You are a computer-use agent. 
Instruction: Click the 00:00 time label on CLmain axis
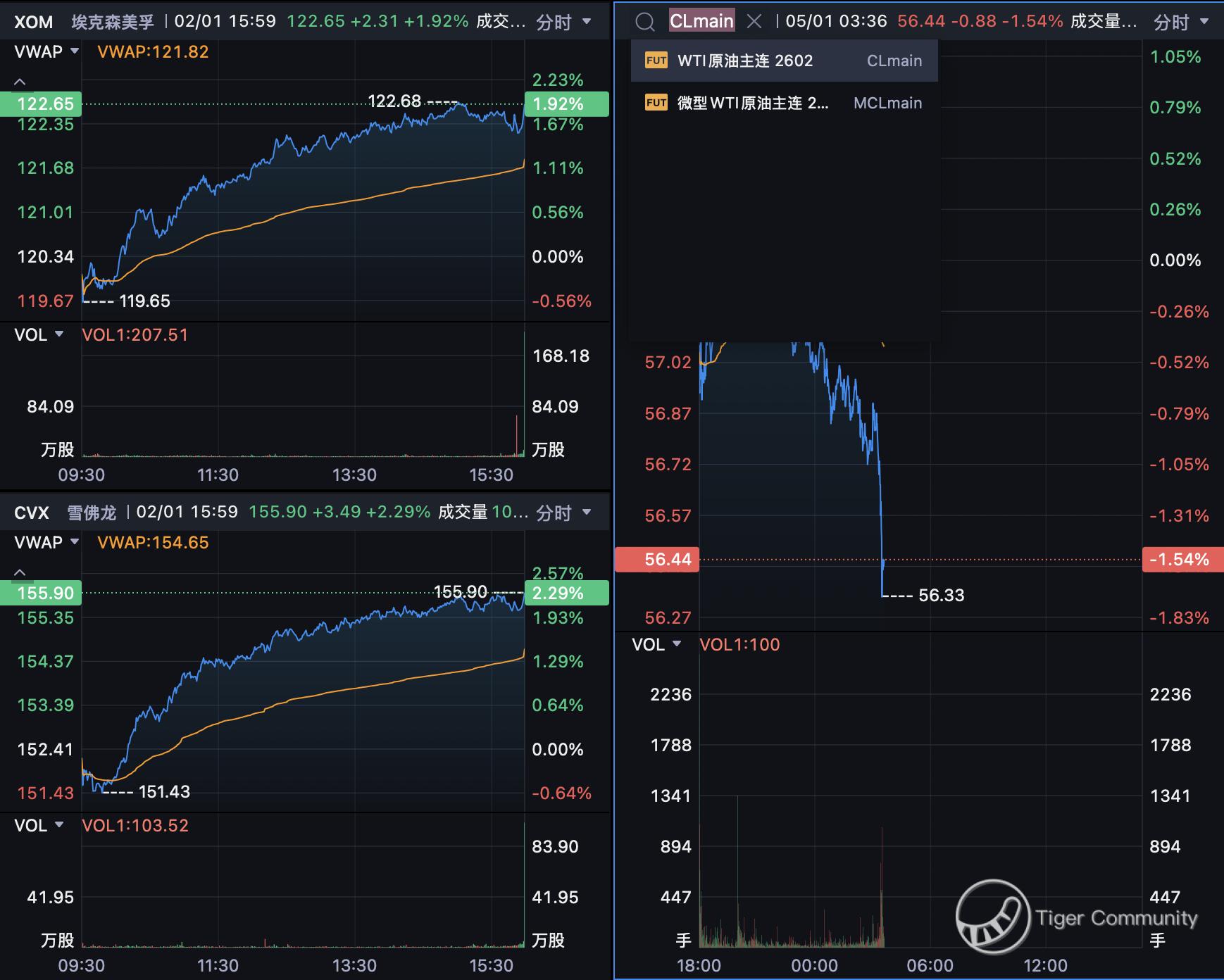coord(814,965)
